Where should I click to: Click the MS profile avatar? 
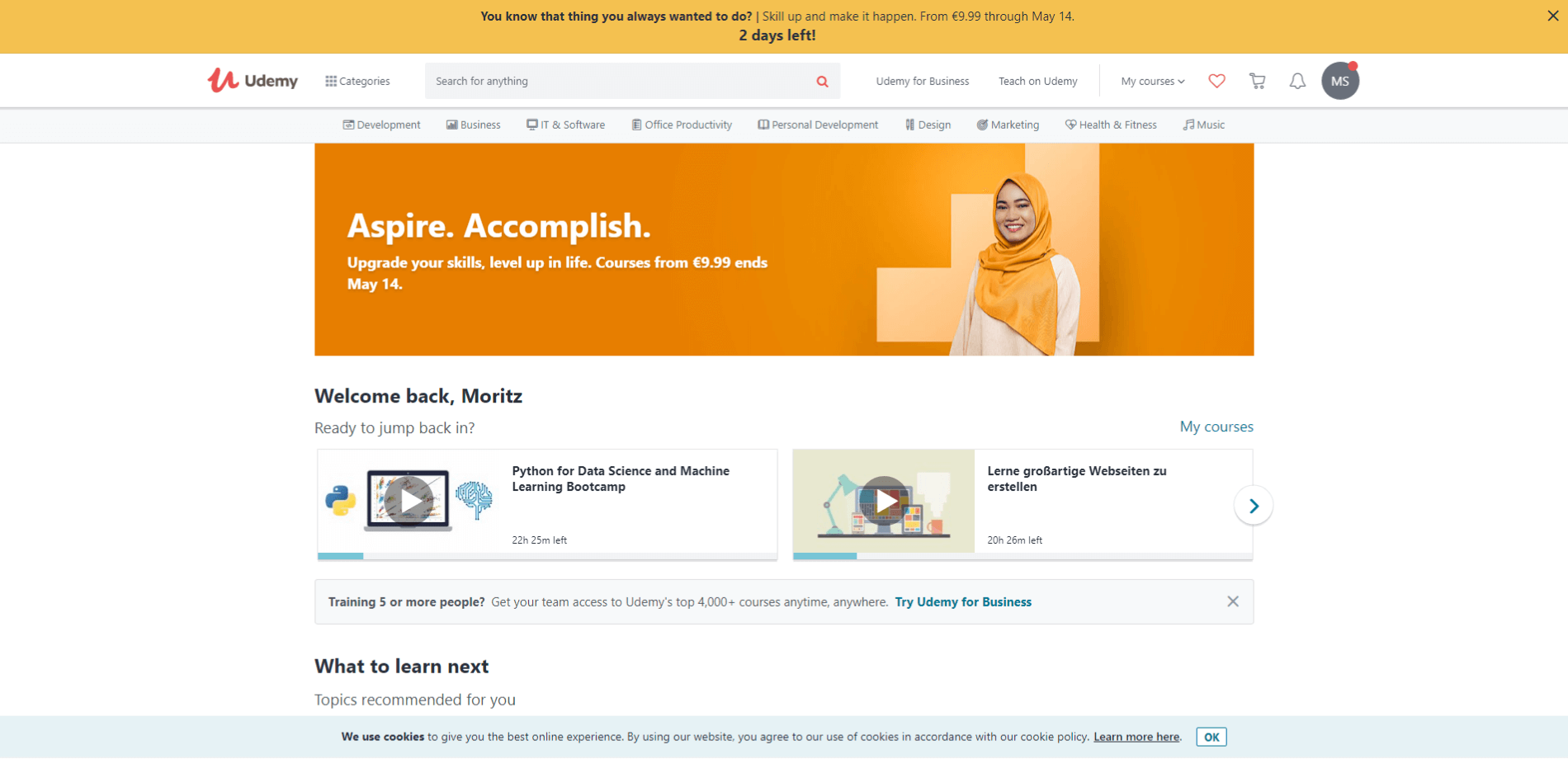[1339, 81]
